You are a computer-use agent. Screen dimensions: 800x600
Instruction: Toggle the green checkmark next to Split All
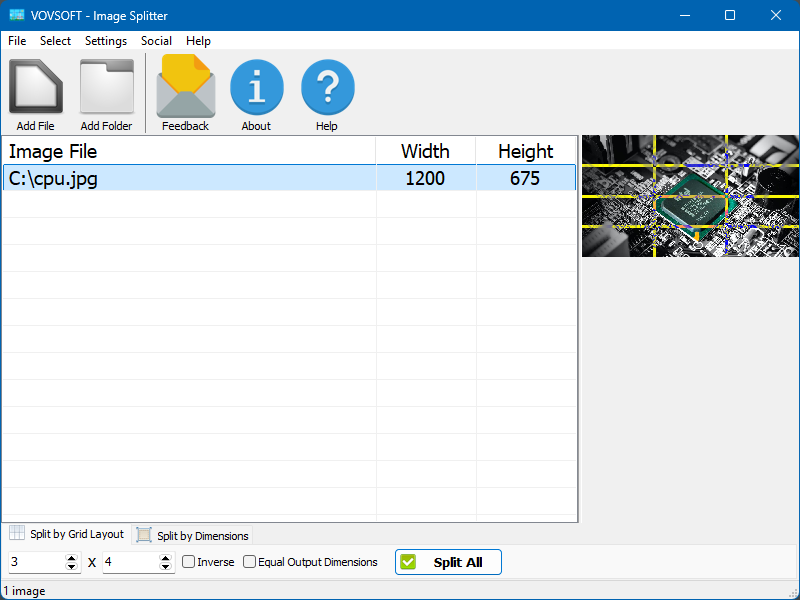407,562
